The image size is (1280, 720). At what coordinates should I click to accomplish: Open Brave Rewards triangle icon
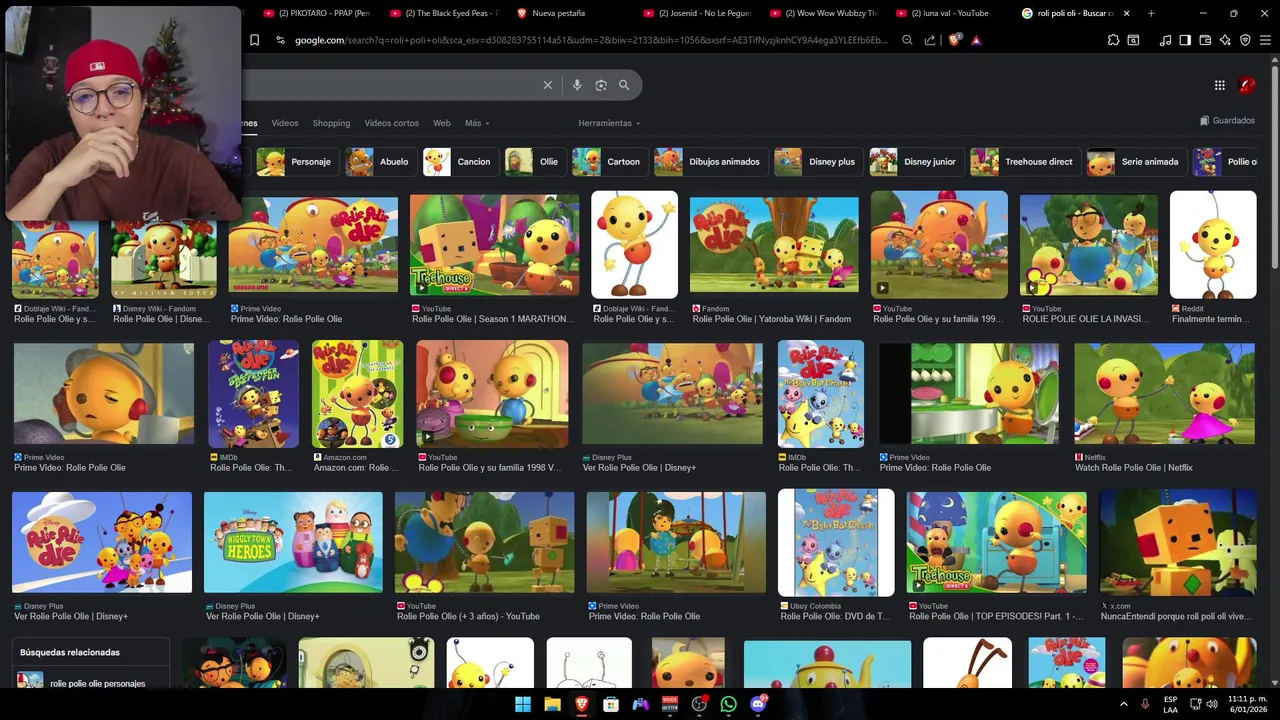(976, 40)
